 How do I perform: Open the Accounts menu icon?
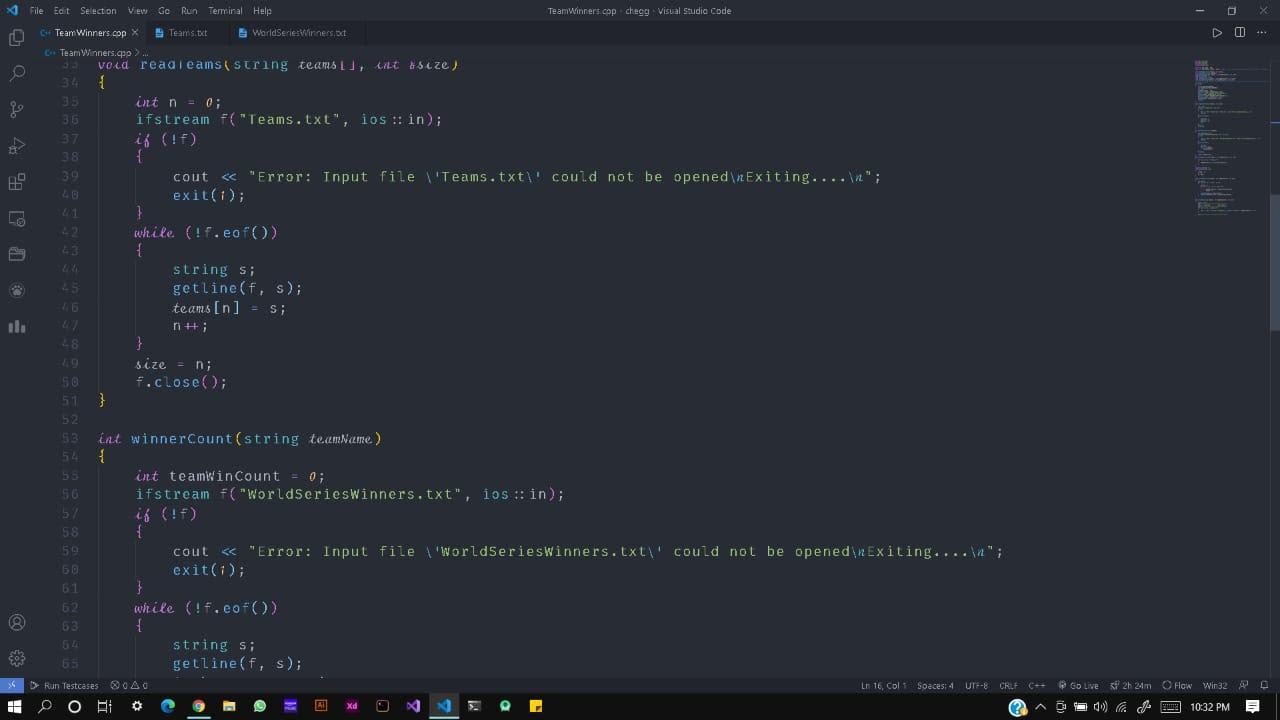pos(16,622)
